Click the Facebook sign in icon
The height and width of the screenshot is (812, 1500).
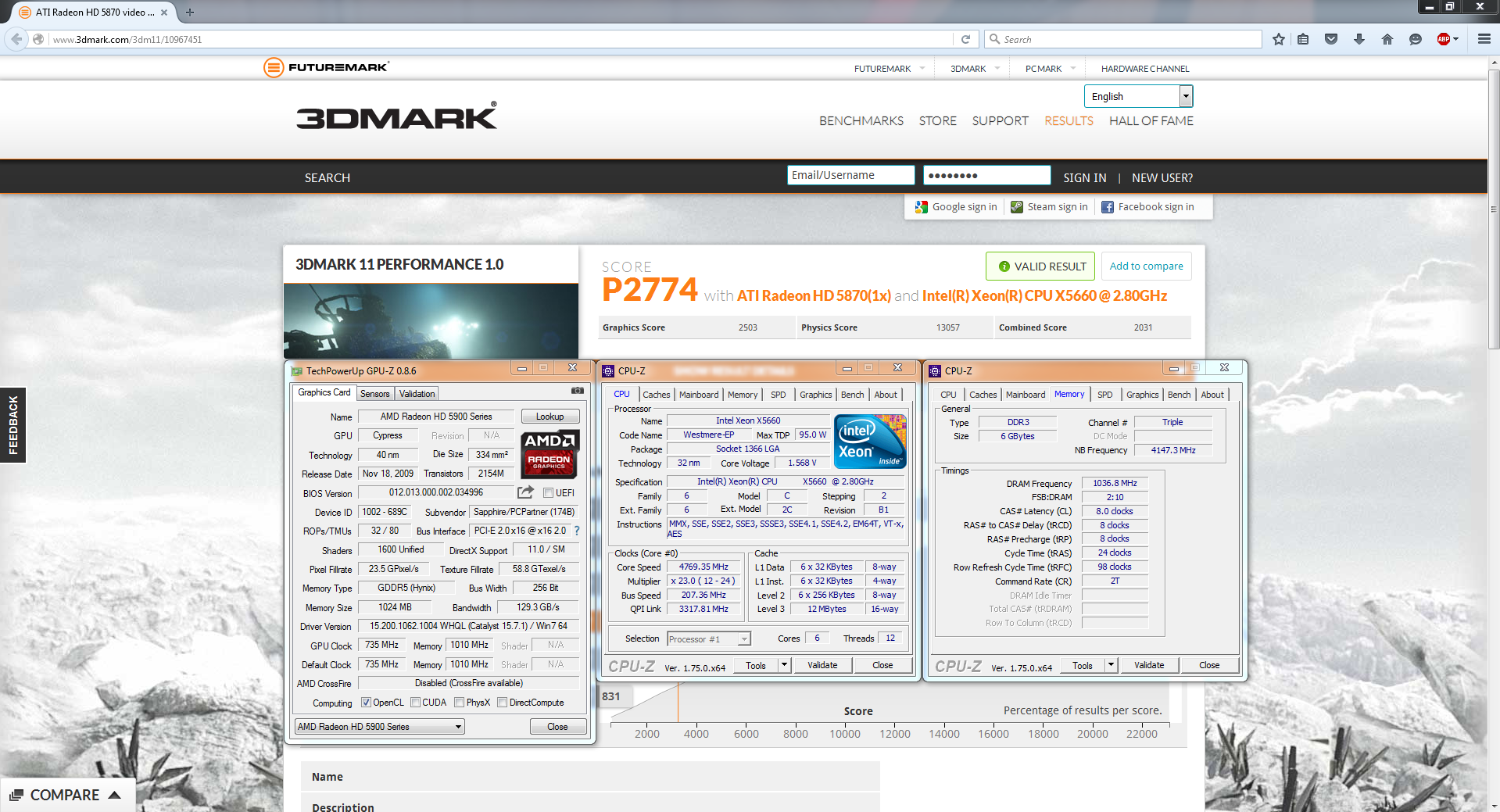[x=1108, y=207]
